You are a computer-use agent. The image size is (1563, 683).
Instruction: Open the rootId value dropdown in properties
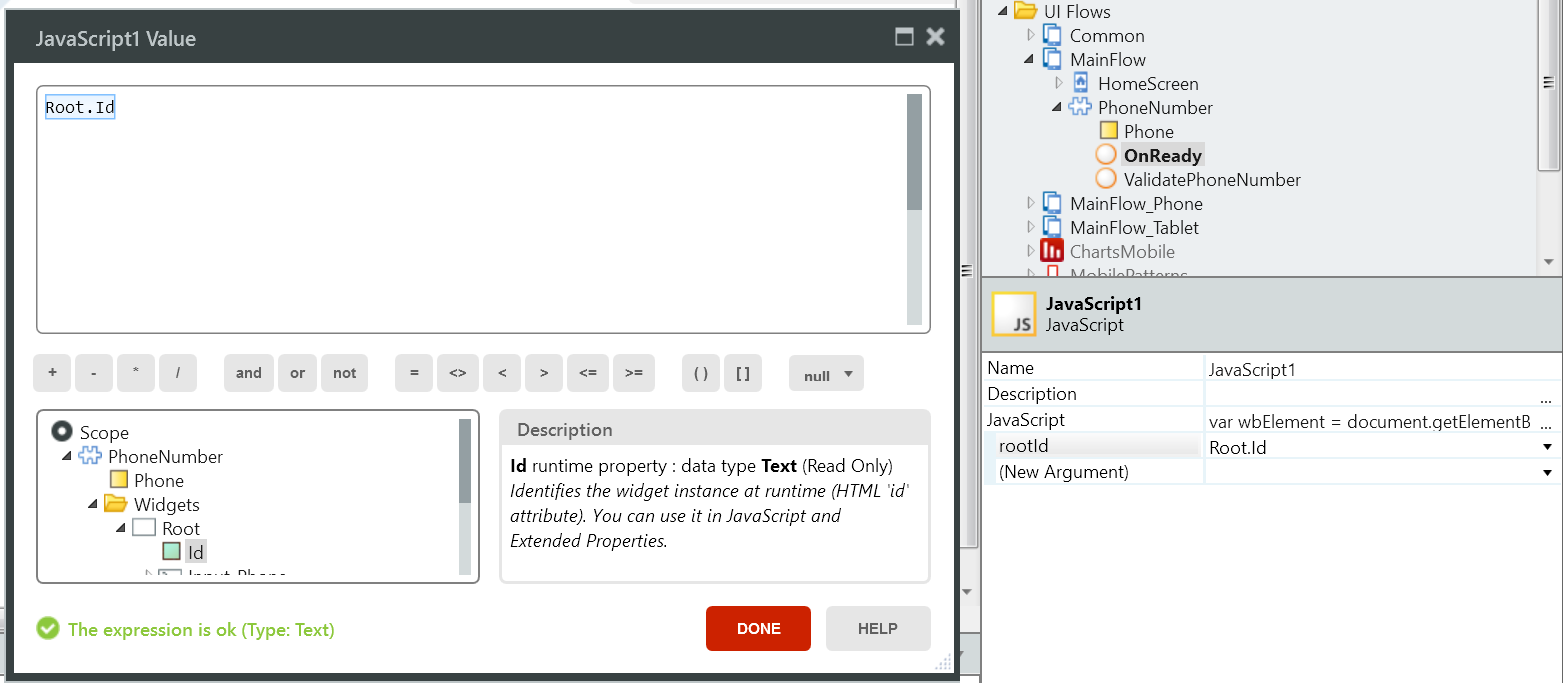pos(1547,447)
